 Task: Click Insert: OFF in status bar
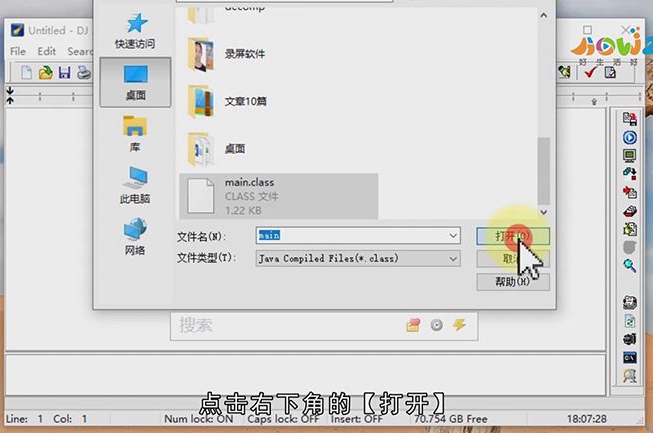[356, 418]
